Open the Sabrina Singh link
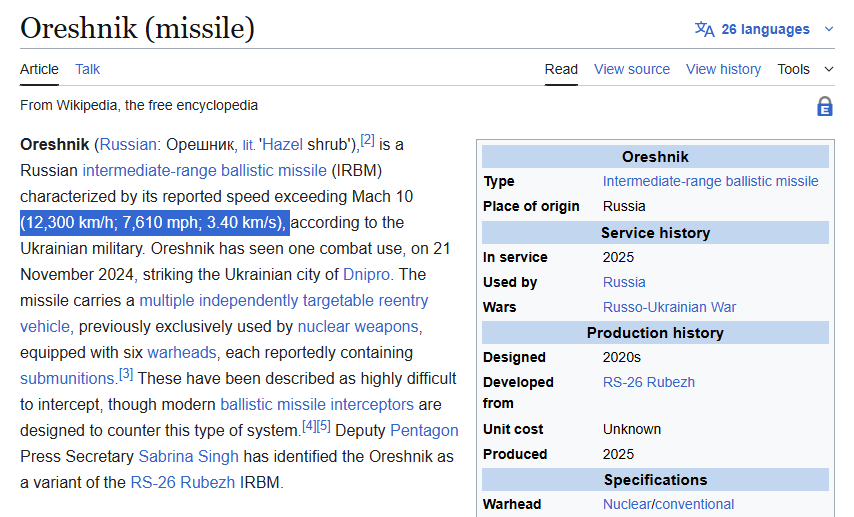This screenshot has height=517, width=854. point(188,456)
